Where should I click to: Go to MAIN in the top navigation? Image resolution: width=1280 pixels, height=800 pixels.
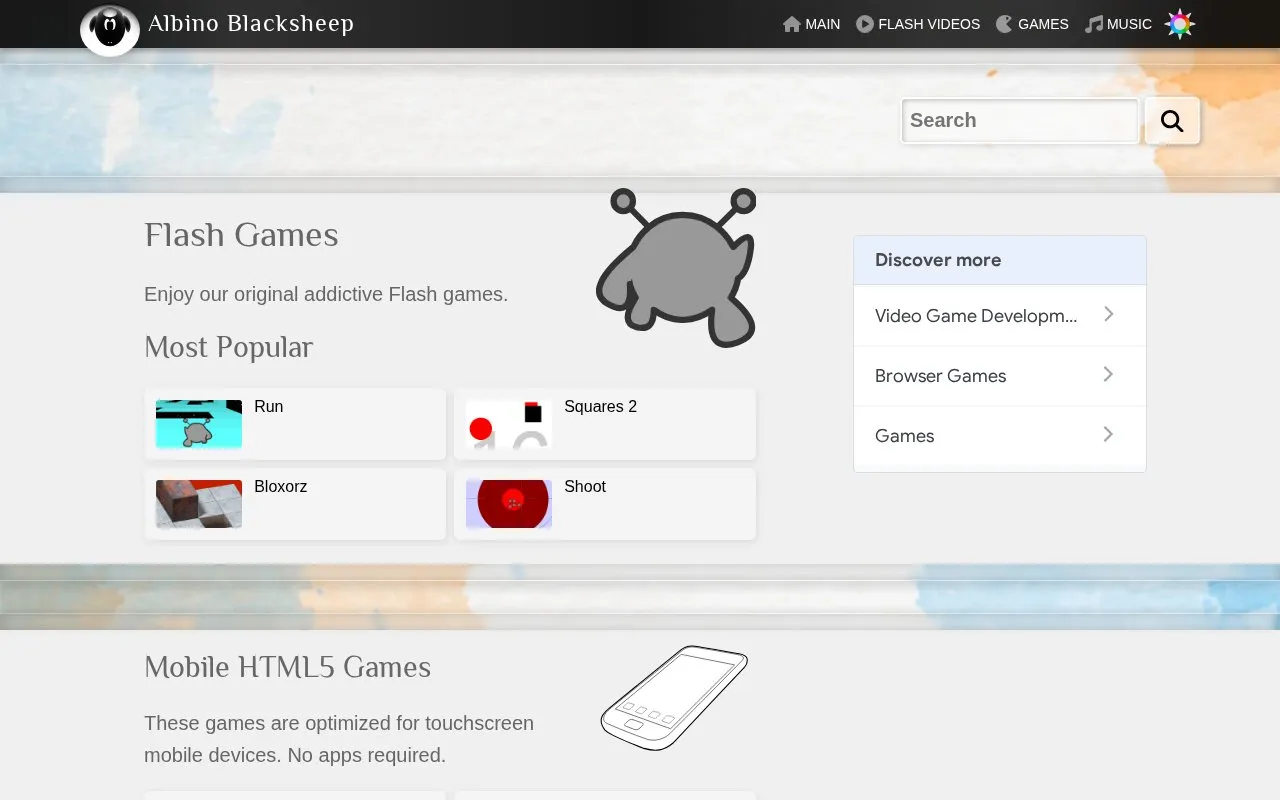click(823, 24)
